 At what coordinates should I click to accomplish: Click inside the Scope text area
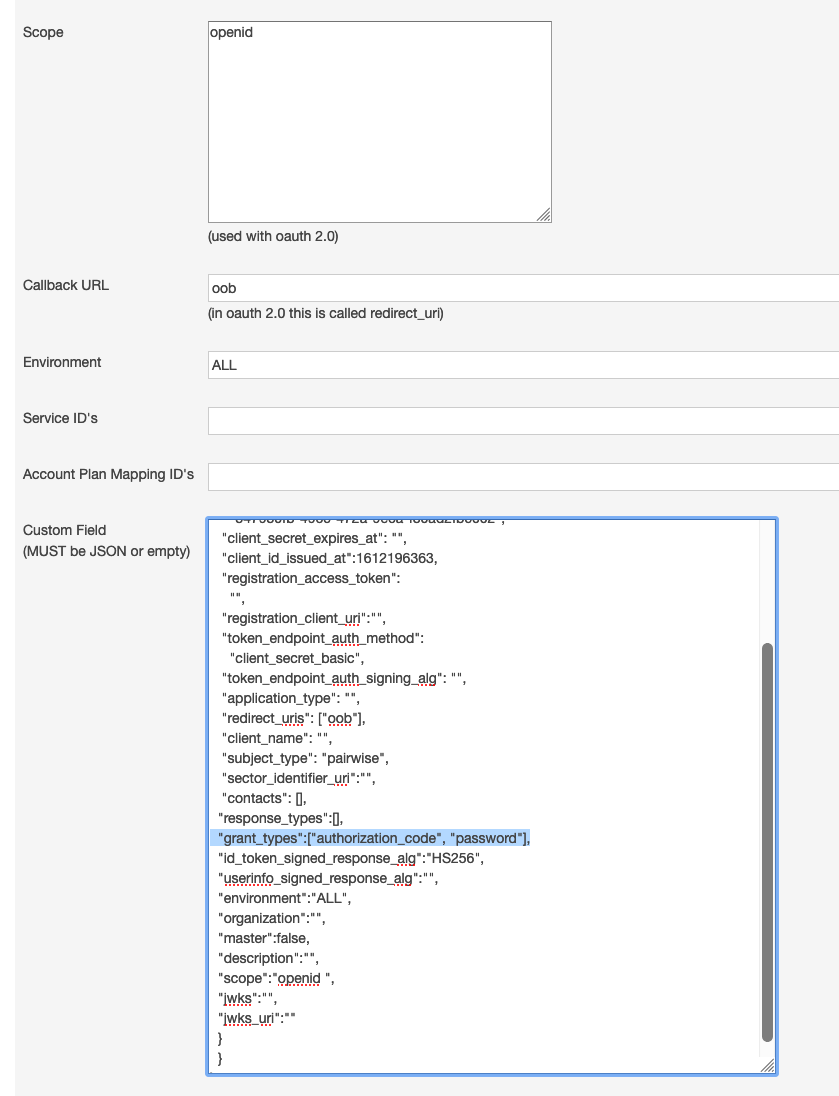click(x=378, y=120)
